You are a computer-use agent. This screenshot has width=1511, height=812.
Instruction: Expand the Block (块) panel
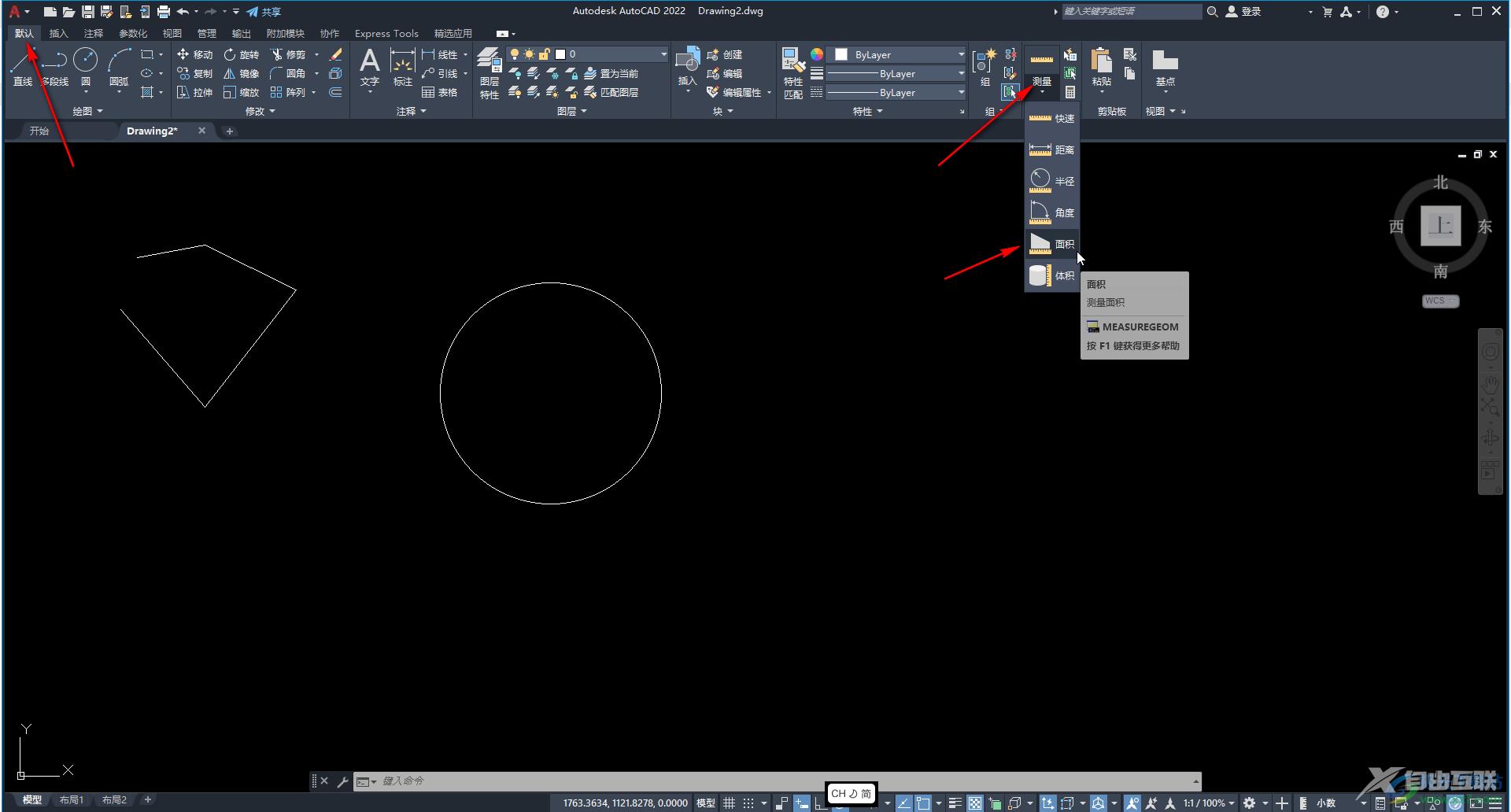pos(722,111)
